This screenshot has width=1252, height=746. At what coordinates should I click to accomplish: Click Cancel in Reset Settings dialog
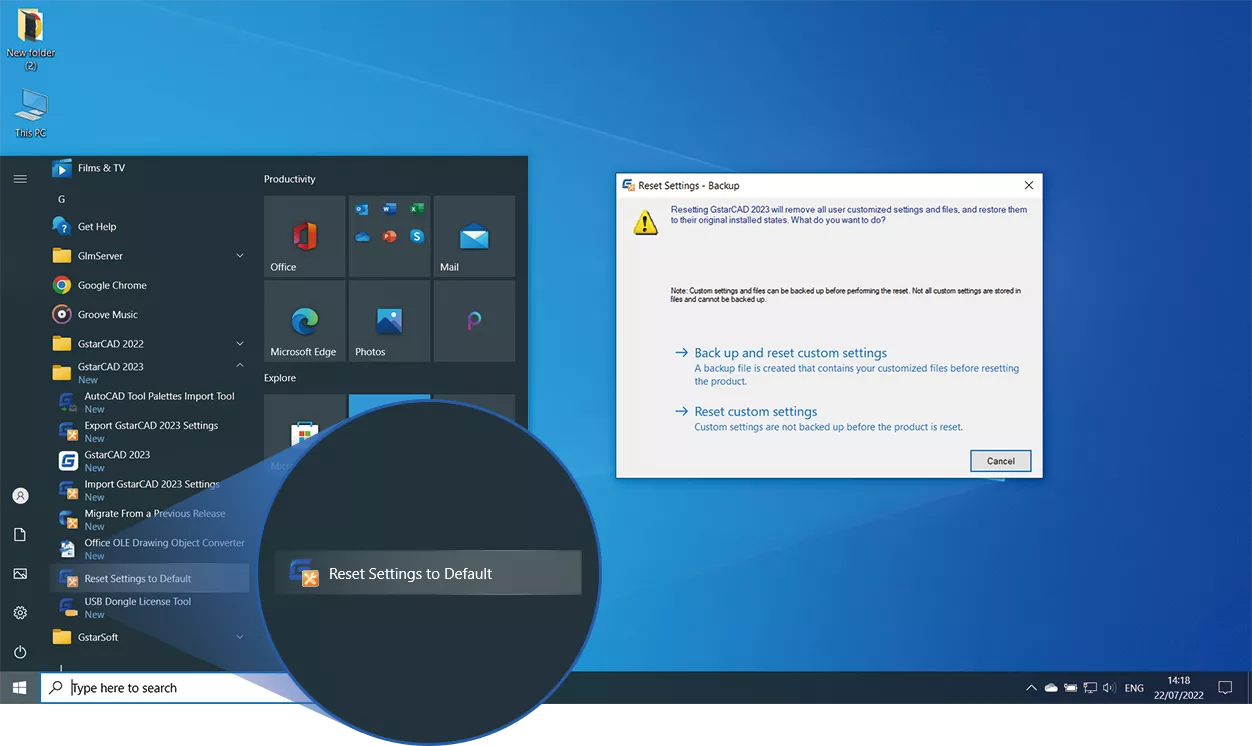[1001, 461]
